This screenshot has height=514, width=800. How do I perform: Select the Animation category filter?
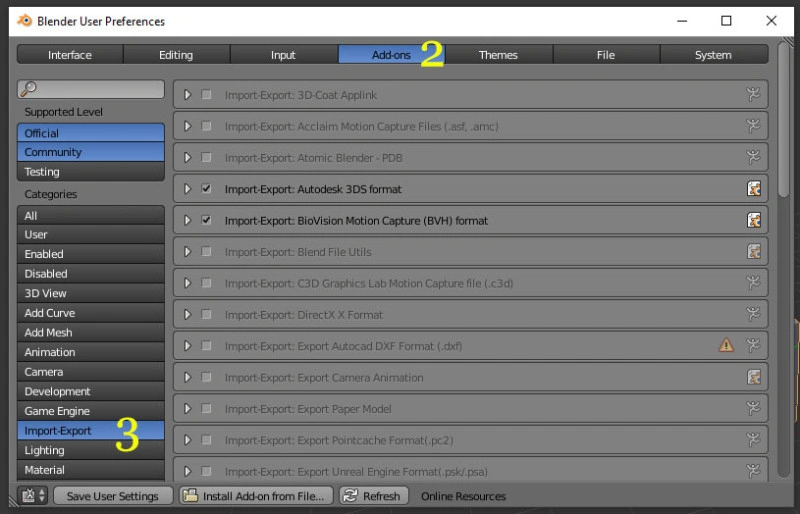pos(90,352)
